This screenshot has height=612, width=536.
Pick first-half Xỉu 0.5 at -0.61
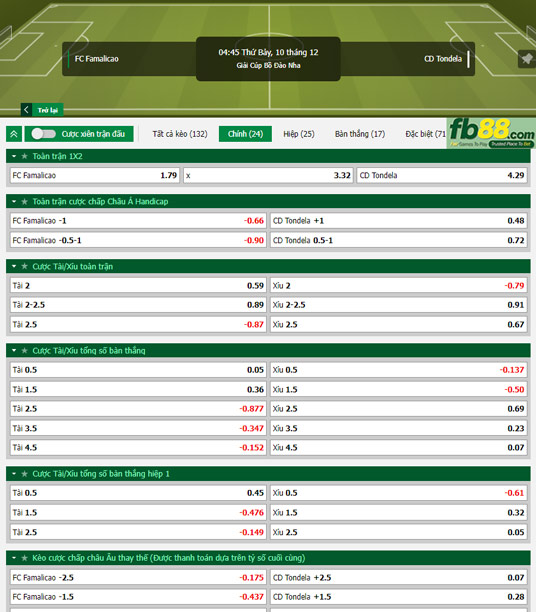(398, 493)
